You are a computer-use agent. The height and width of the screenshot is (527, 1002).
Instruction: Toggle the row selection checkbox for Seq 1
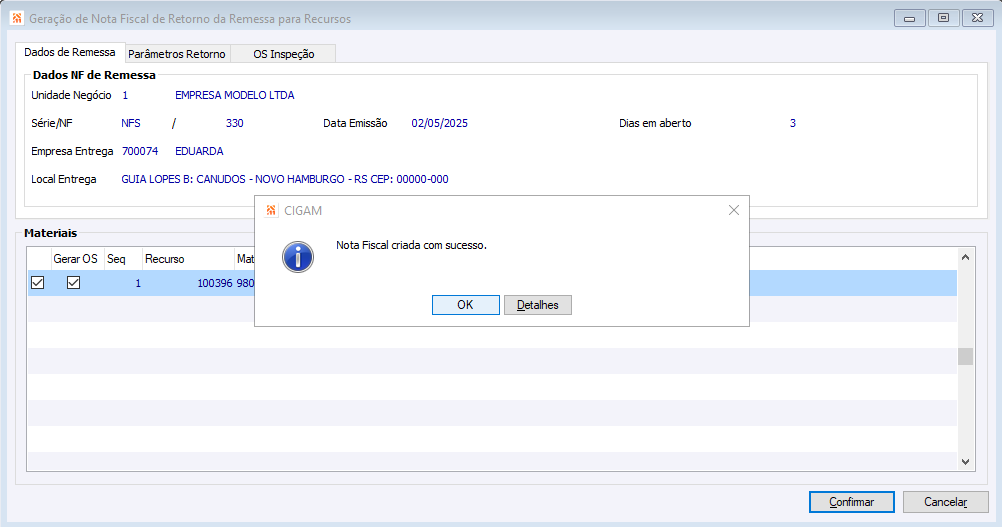38,282
